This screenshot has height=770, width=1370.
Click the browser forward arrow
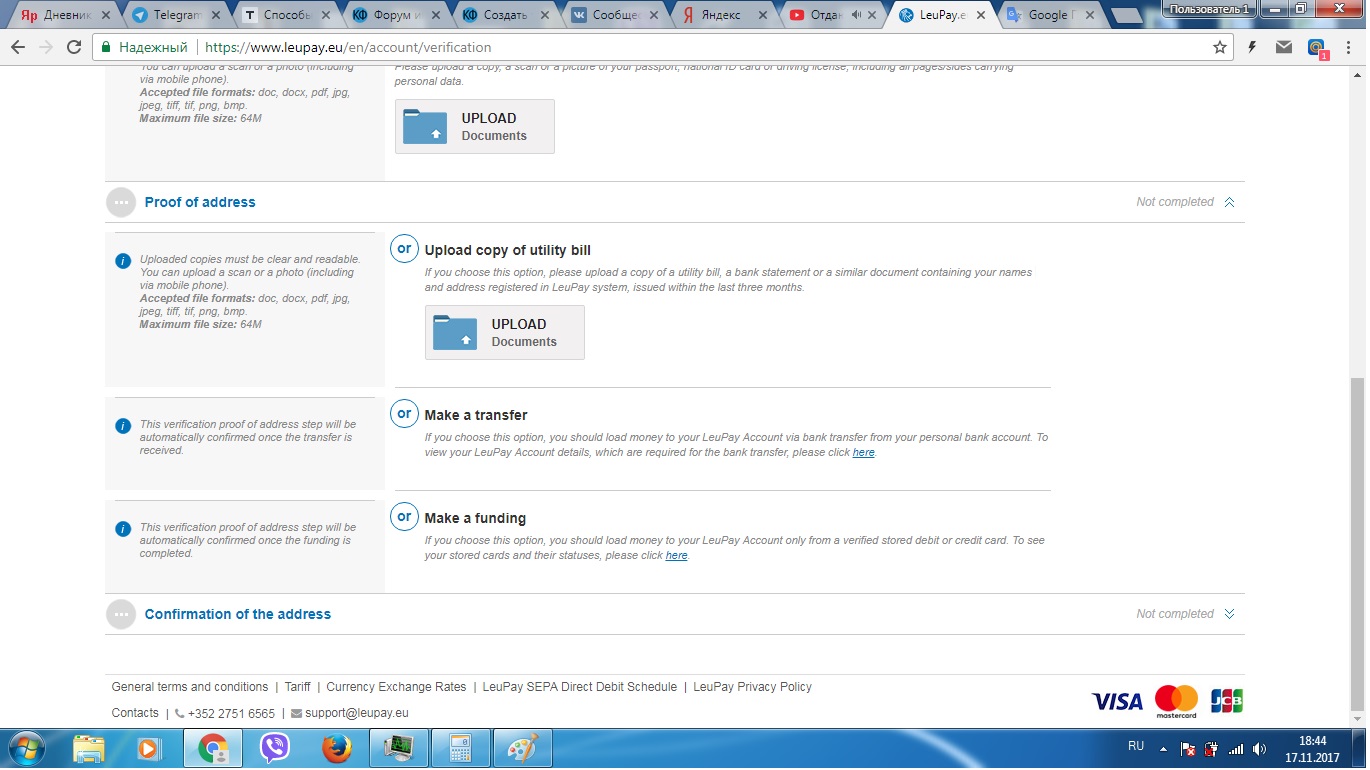coord(46,47)
